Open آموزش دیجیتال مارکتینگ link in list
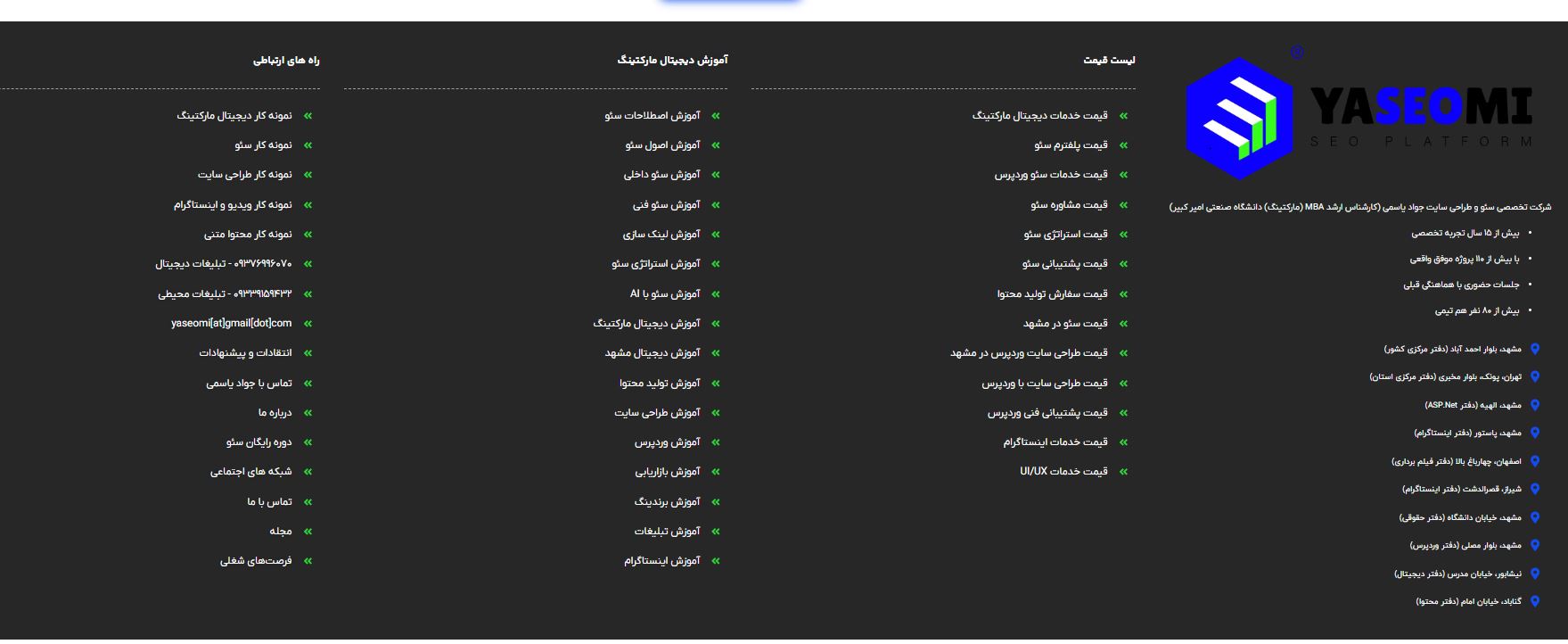 [x=646, y=324]
